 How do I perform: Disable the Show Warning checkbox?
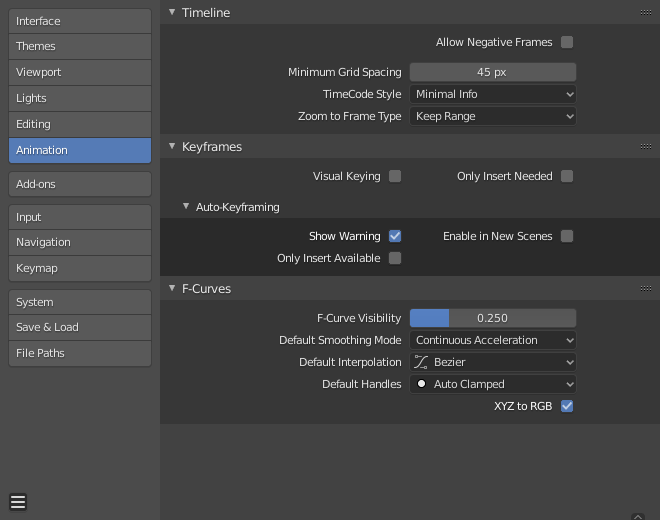(395, 236)
